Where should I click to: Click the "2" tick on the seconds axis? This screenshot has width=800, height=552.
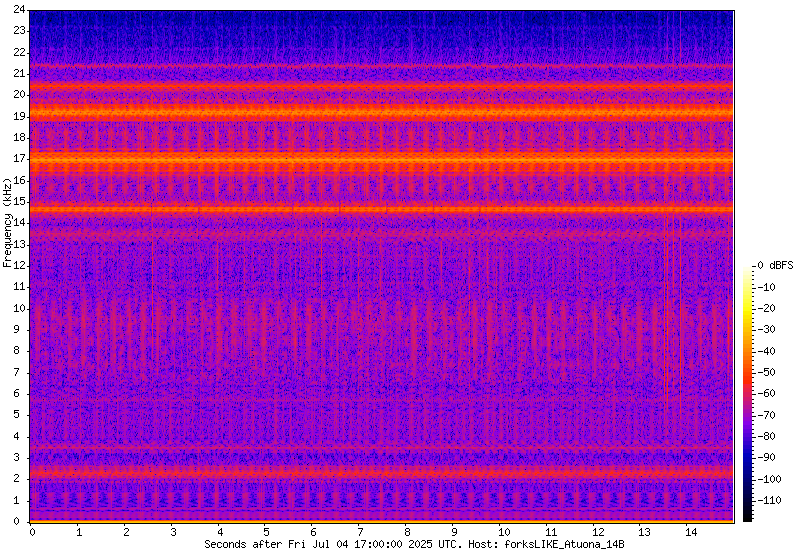[126, 533]
